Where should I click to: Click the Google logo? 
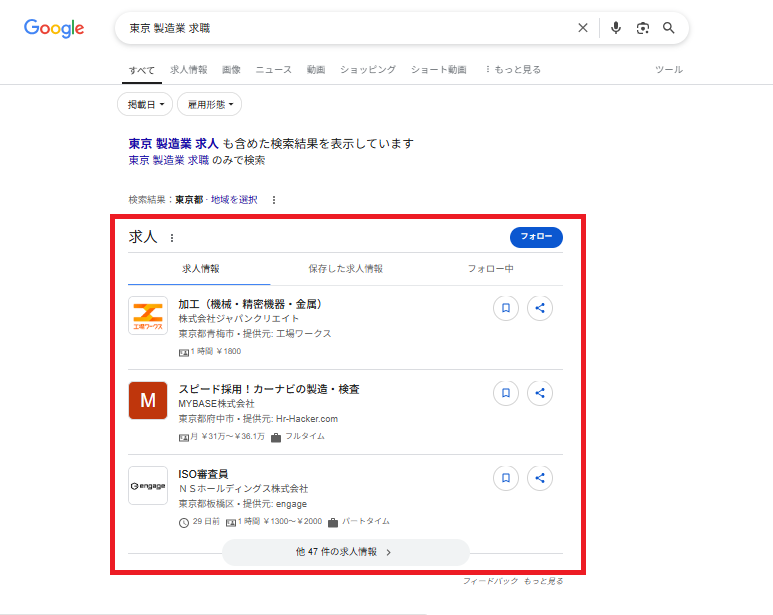coord(54,28)
